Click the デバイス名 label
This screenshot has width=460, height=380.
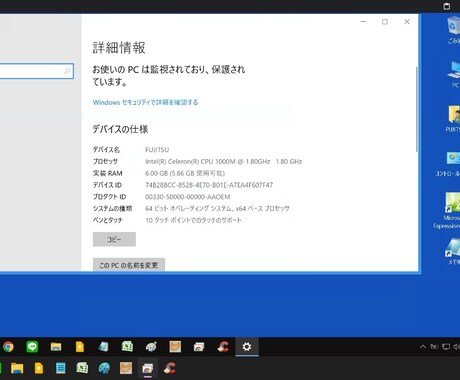tap(106, 150)
